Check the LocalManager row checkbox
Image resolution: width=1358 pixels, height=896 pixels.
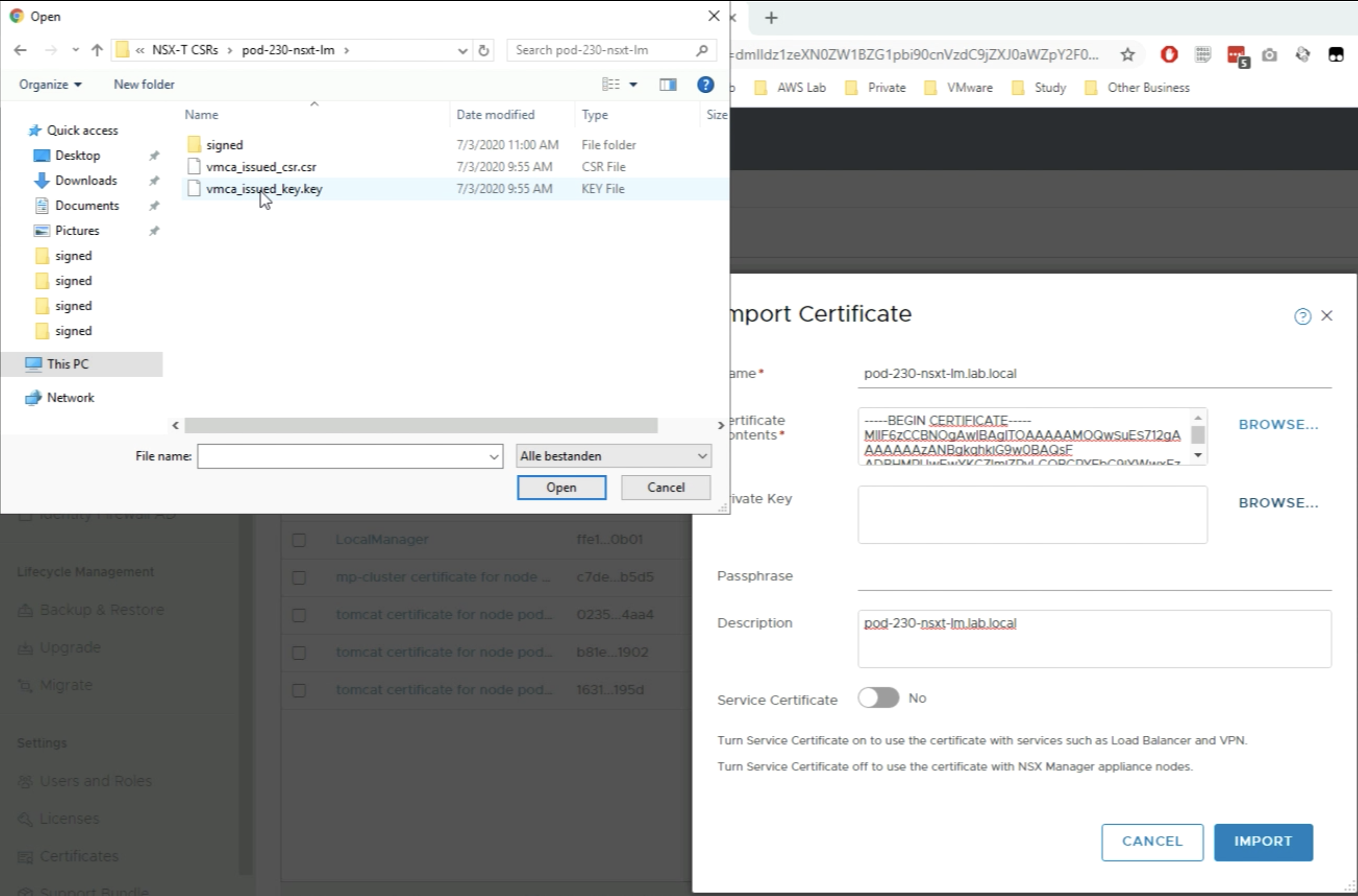(x=299, y=540)
